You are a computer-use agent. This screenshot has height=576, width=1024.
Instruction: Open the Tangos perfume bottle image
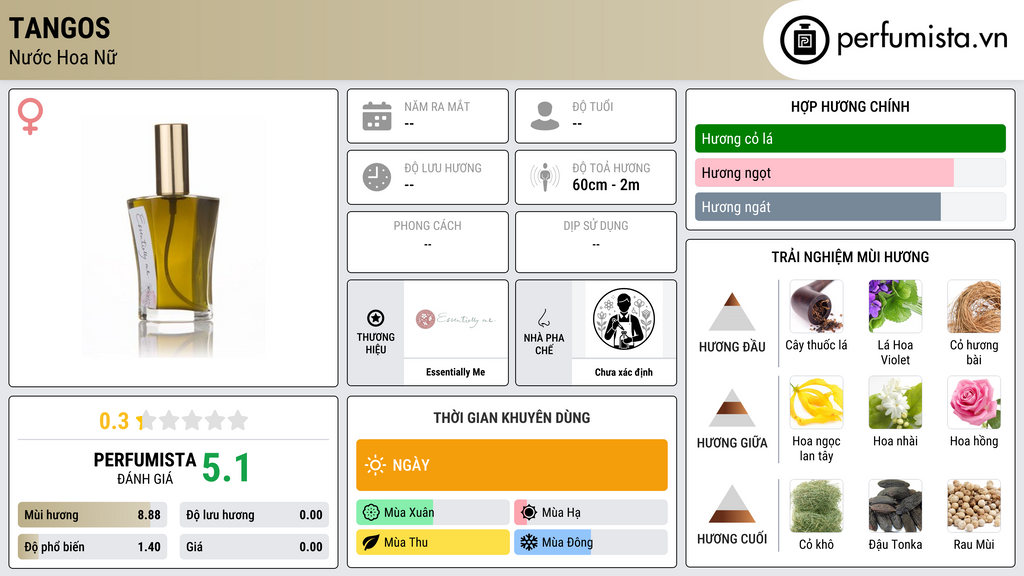[x=173, y=238]
